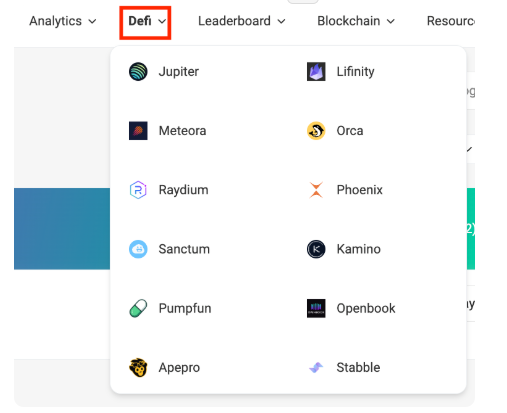Click the Jupiter logo icon

[x=138, y=71]
